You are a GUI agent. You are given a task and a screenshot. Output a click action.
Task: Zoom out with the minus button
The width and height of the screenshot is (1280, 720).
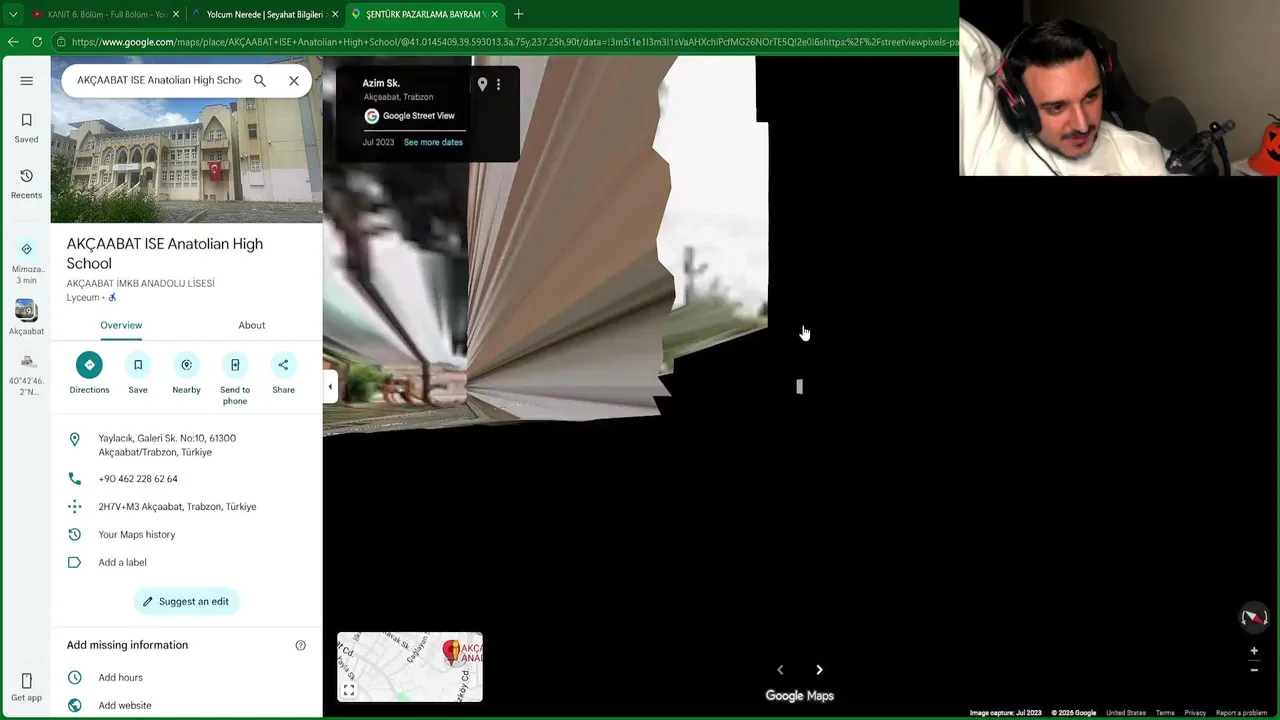point(1254,670)
